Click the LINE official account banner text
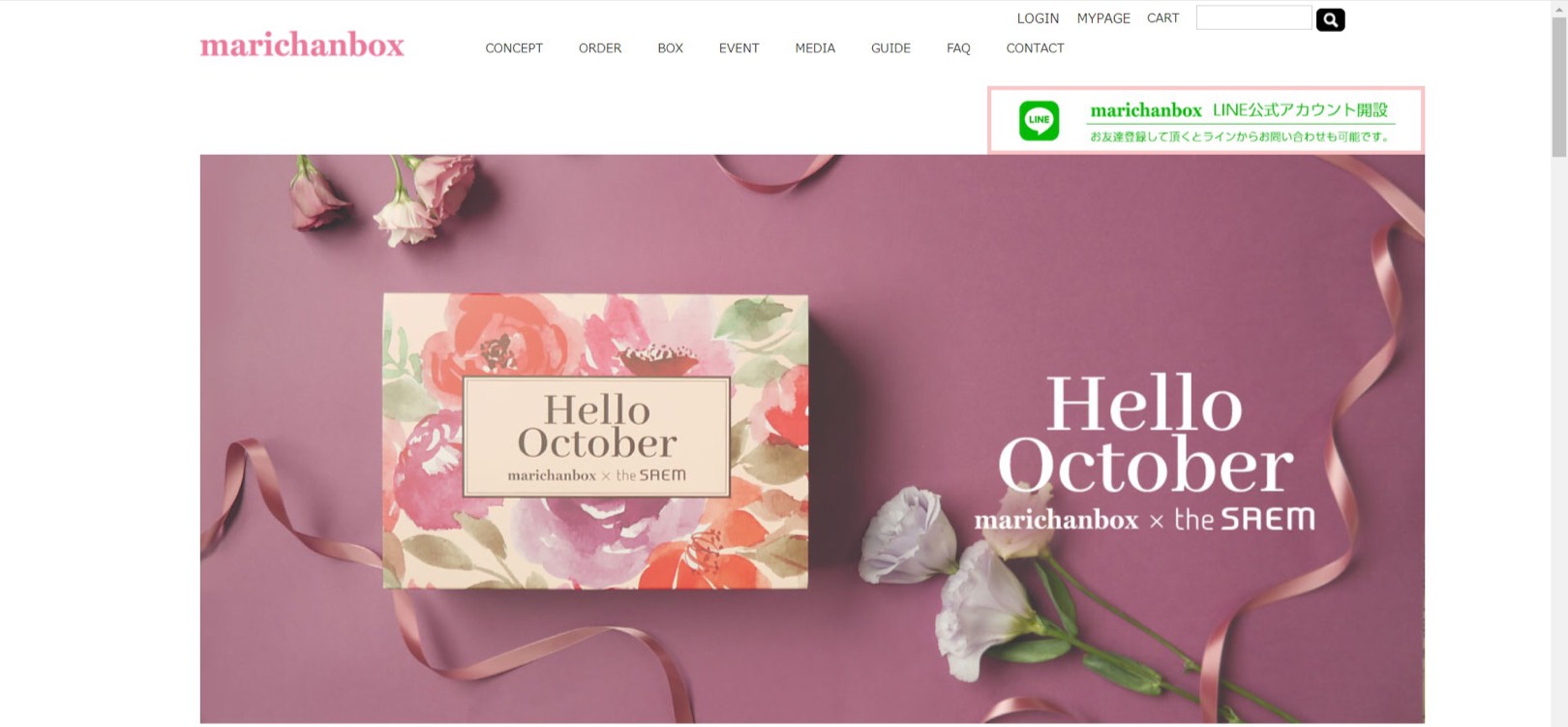Screen dimensions: 1568x727 pos(1240,121)
